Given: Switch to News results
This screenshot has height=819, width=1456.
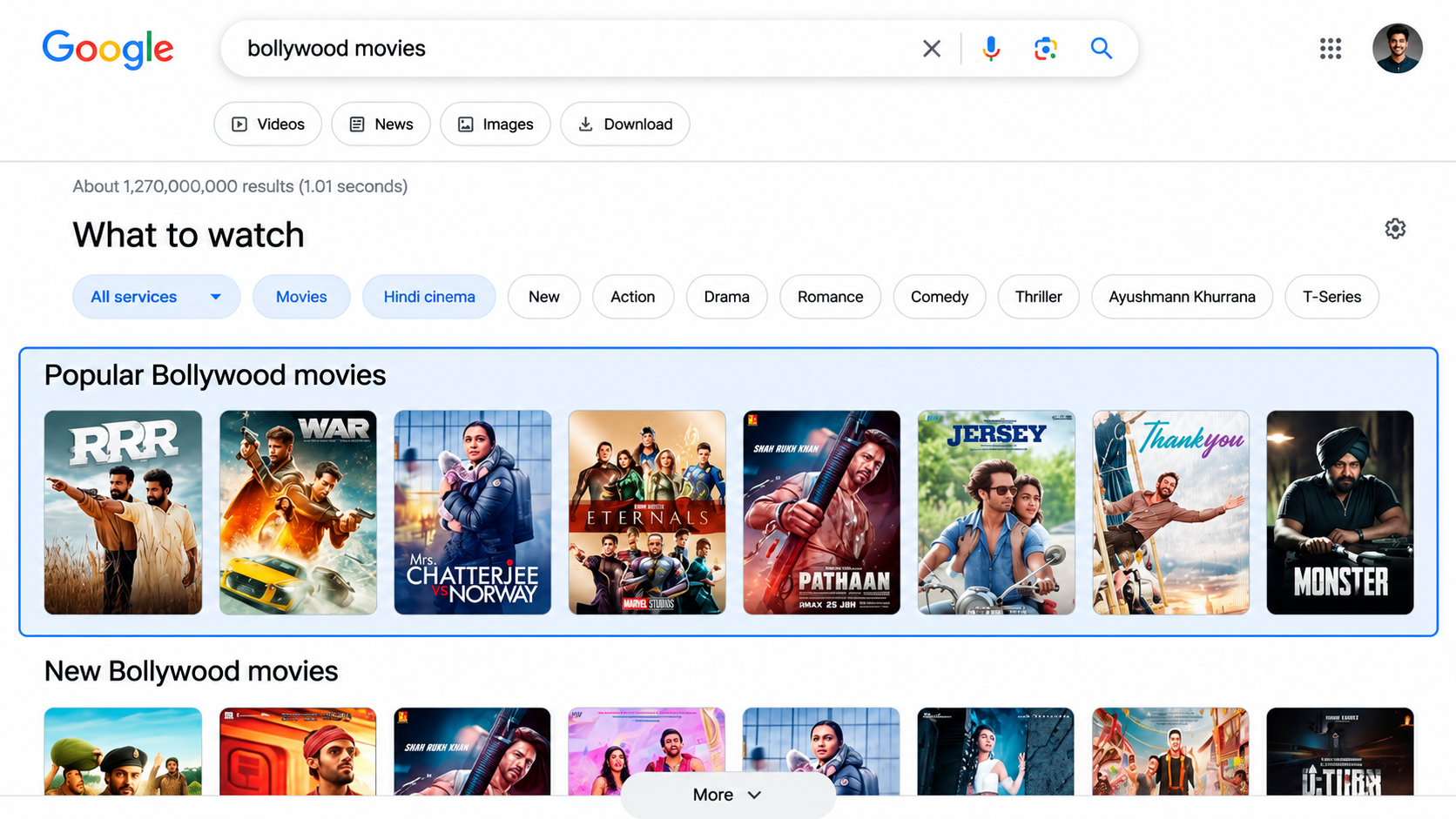Looking at the screenshot, I should tap(381, 124).
